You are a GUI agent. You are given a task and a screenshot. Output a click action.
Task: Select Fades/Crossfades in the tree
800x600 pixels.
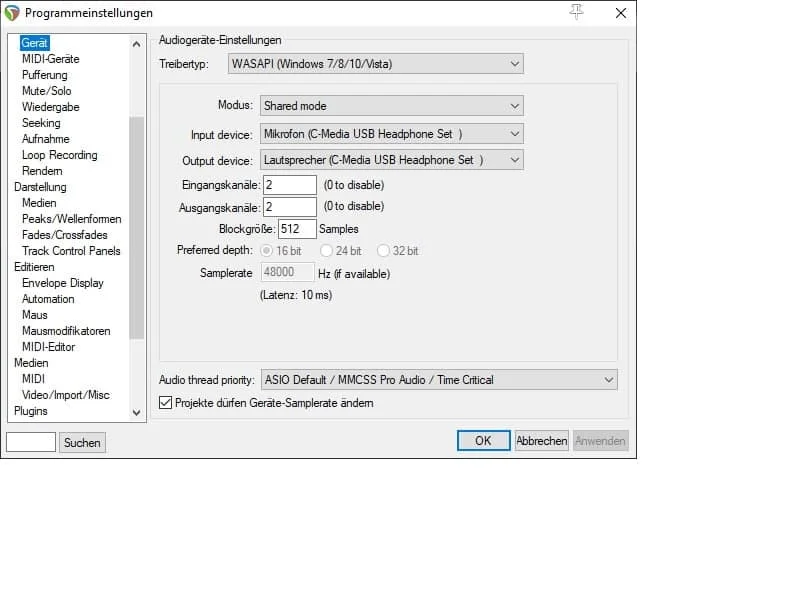65,235
